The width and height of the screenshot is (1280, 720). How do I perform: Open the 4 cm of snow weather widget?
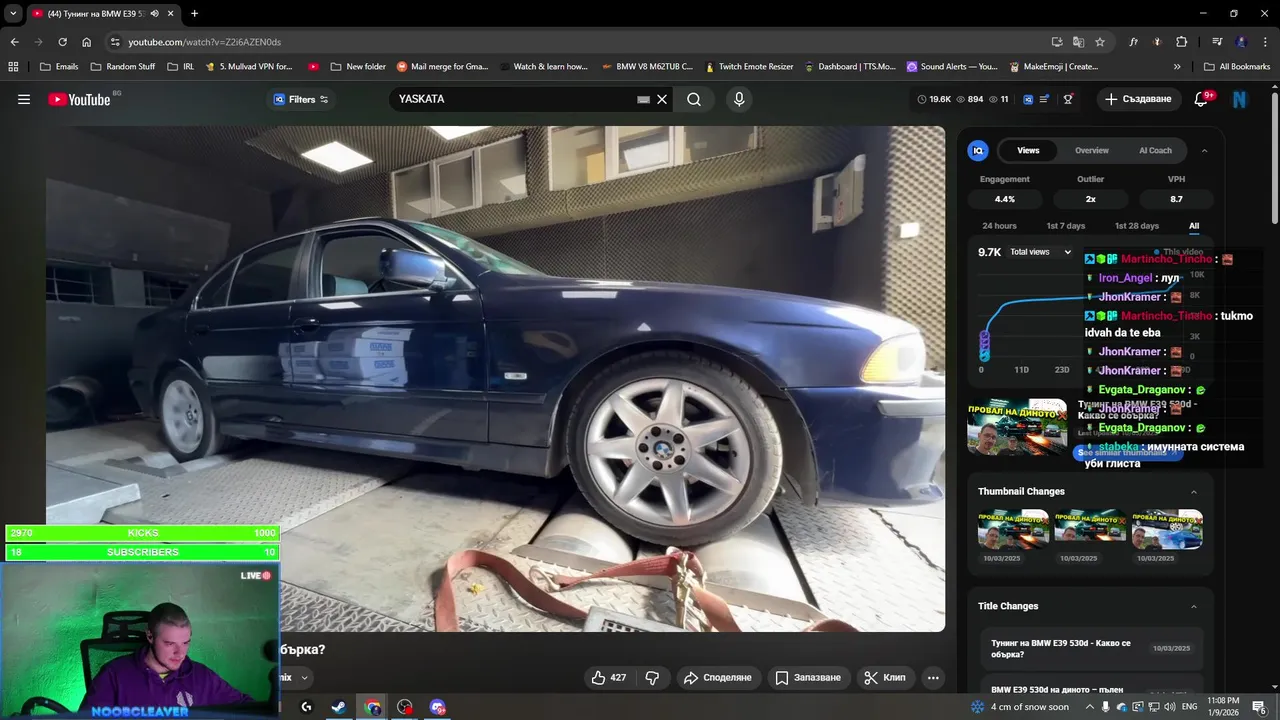tap(1020, 707)
